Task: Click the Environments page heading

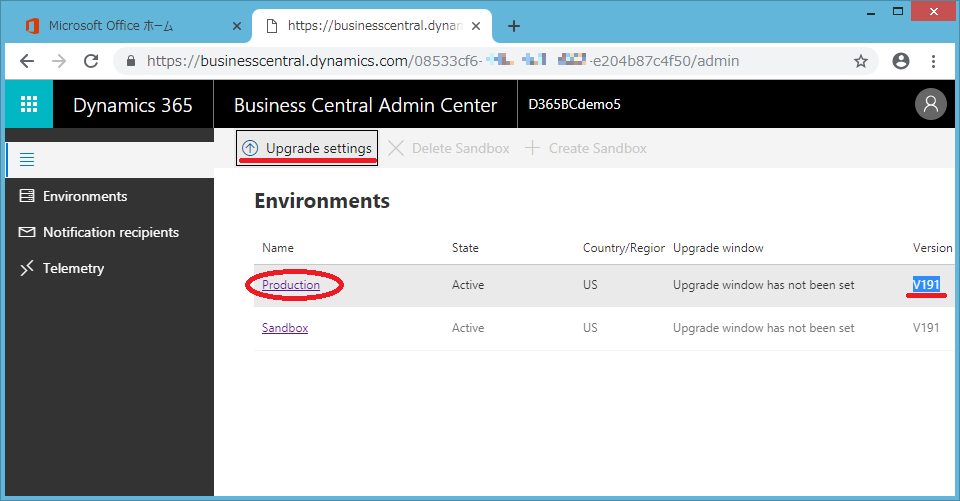Action: tap(322, 201)
